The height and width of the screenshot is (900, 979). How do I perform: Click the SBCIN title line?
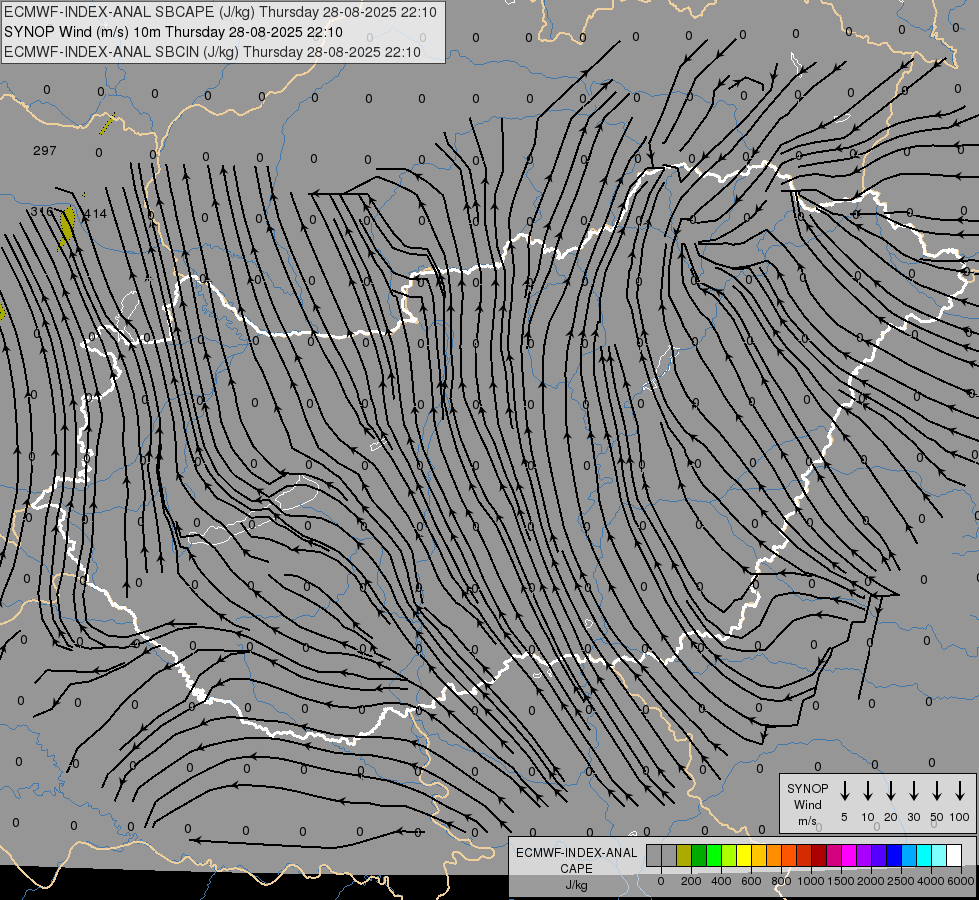click(x=212, y=52)
